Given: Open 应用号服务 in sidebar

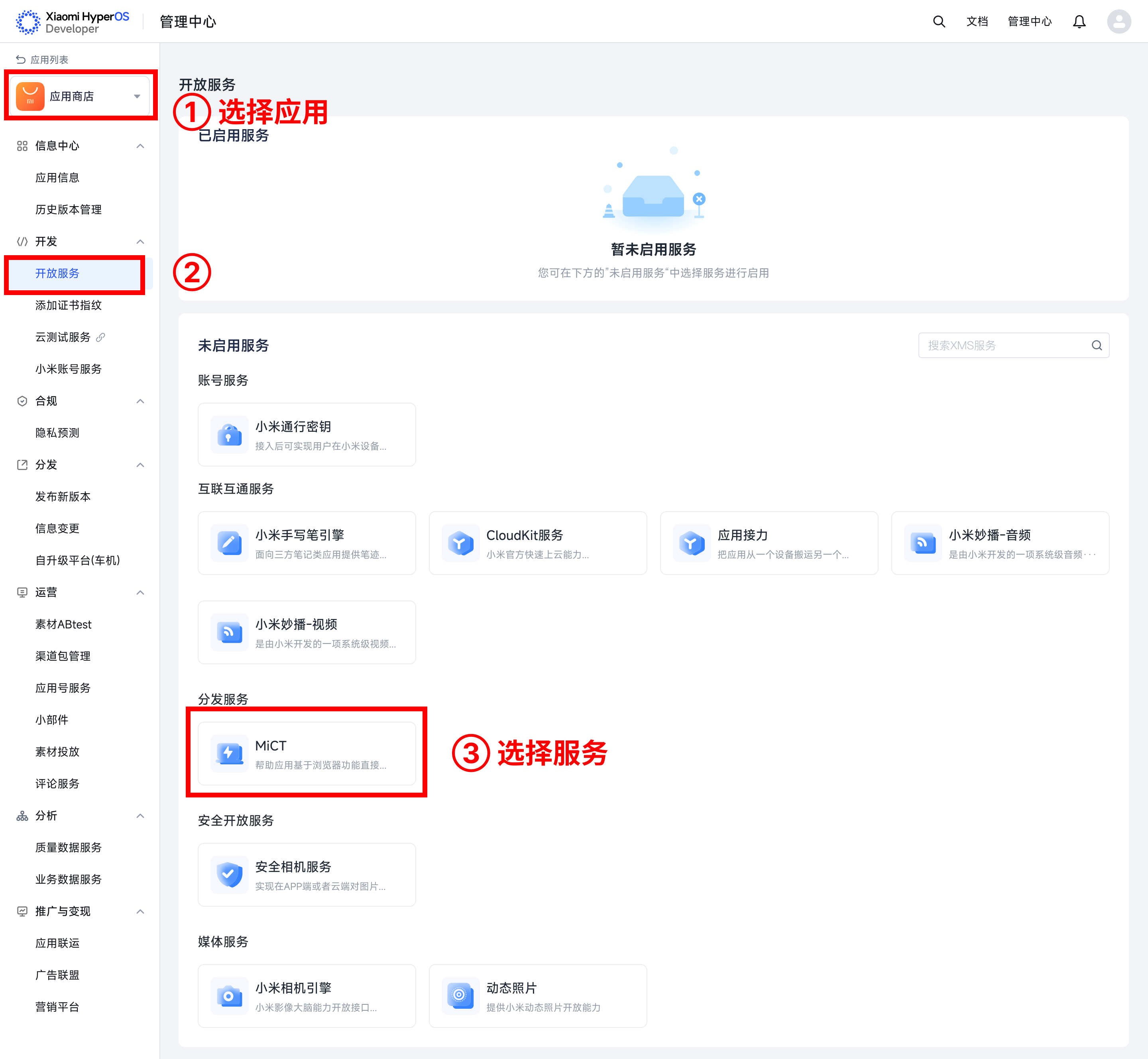Looking at the screenshot, I should point(63,688).
